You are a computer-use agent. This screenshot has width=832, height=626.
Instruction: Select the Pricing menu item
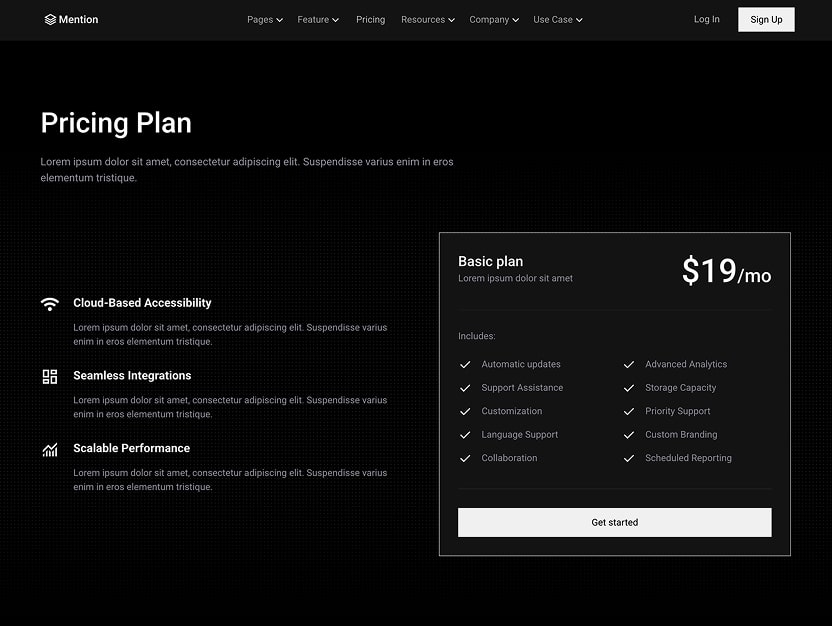point(370,19)
